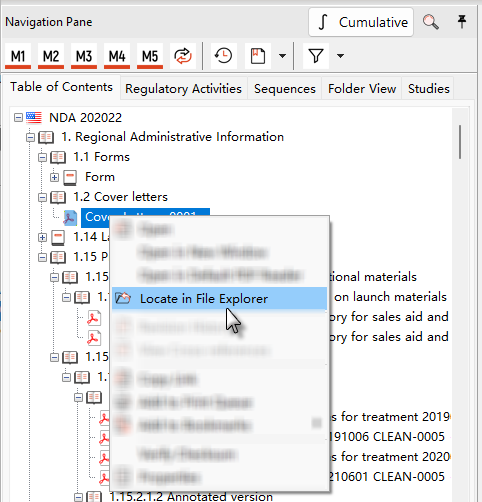Viewport: 482px width, 502px height.
Task: Toggle the M1 module filter
Action: click(x=18, y=56)
